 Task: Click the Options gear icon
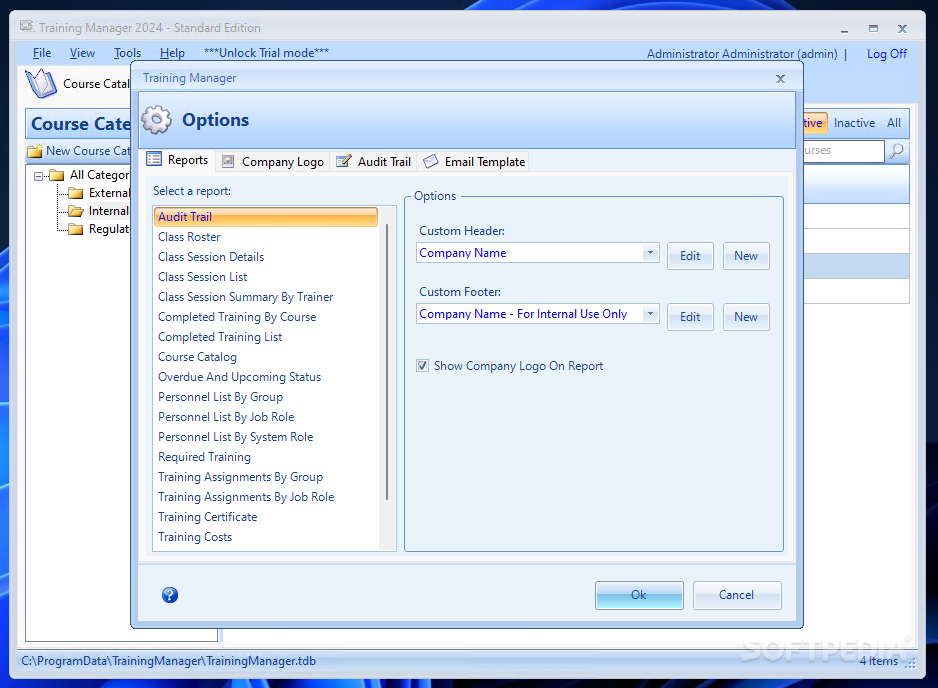click(x=157, y=120)
